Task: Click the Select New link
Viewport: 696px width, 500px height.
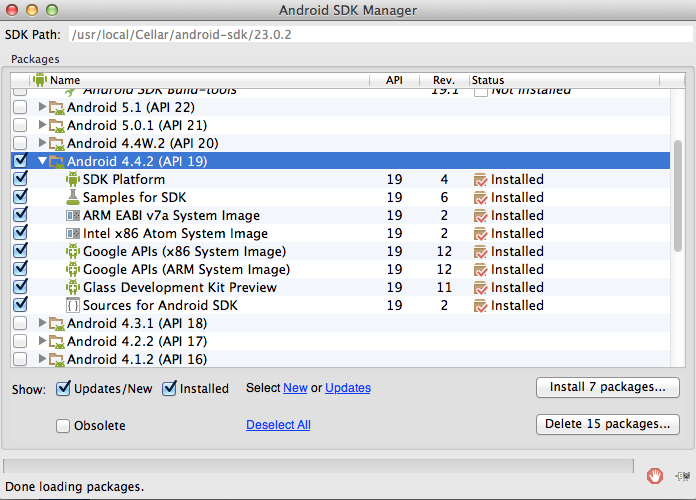Action: (x=295, y=388)
